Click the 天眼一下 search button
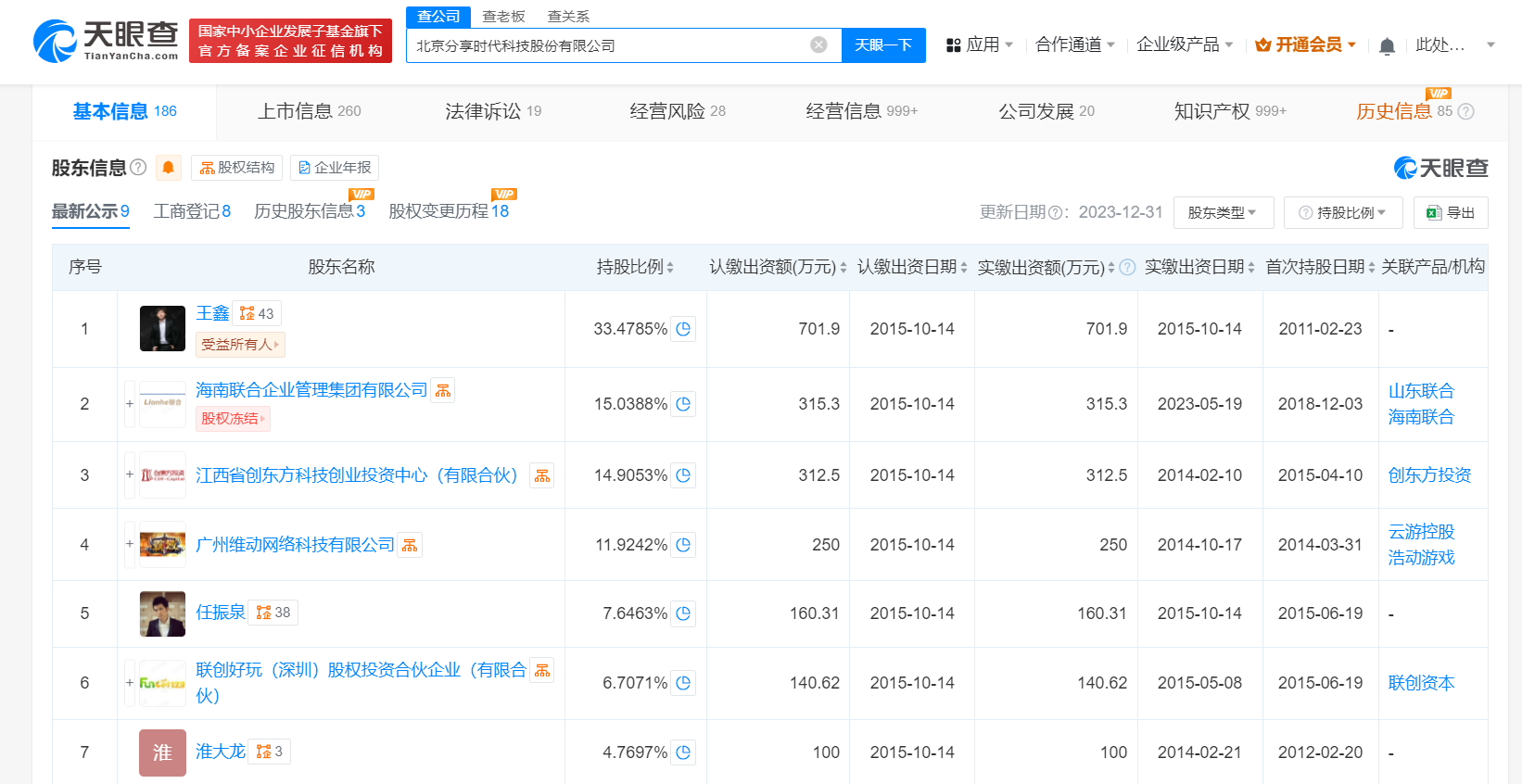This screenshot has width=1522, height=784. click(x=883, y=45)
